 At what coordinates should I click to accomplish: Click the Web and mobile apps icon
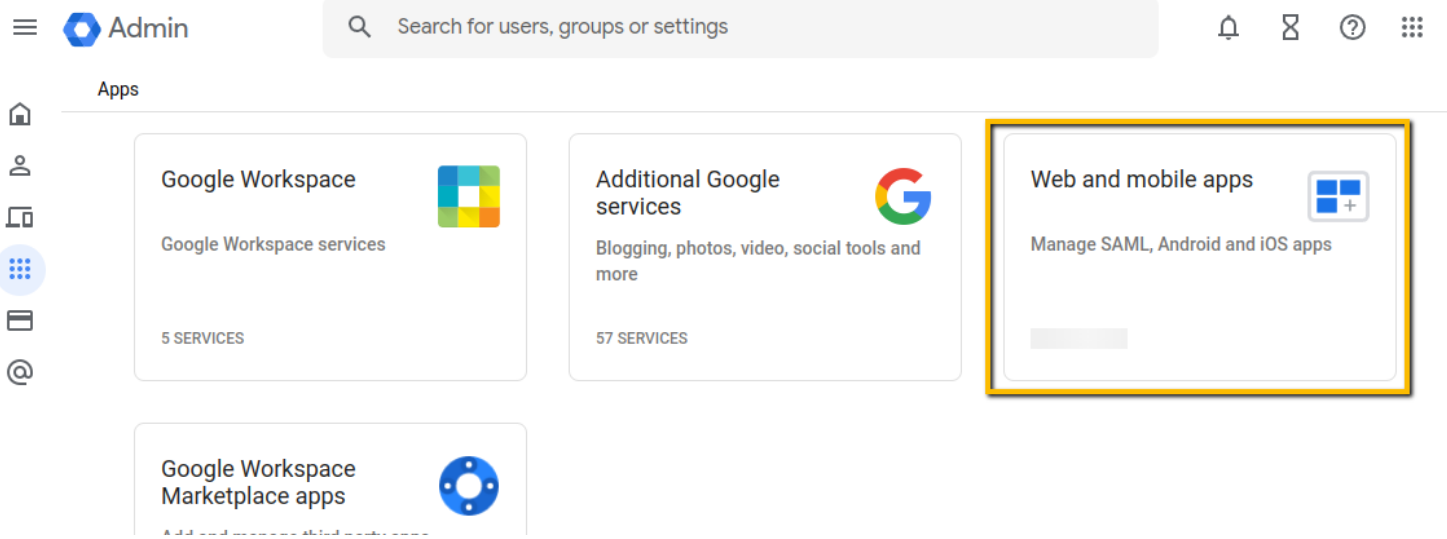pos(1338,196)
